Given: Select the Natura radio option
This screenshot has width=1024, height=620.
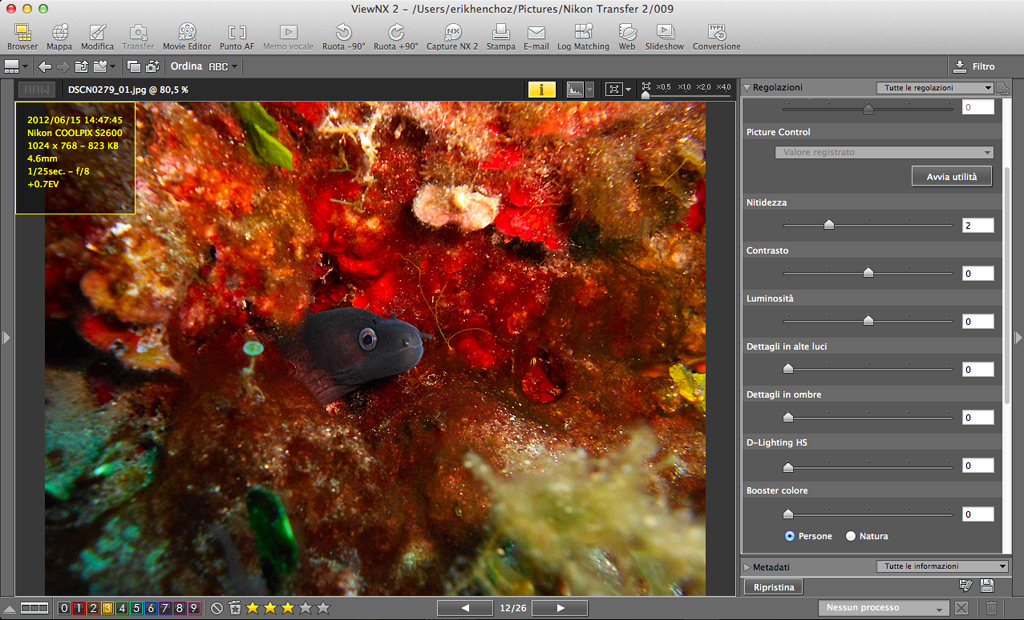Looking at the screenshot, I should pos(851,536).
